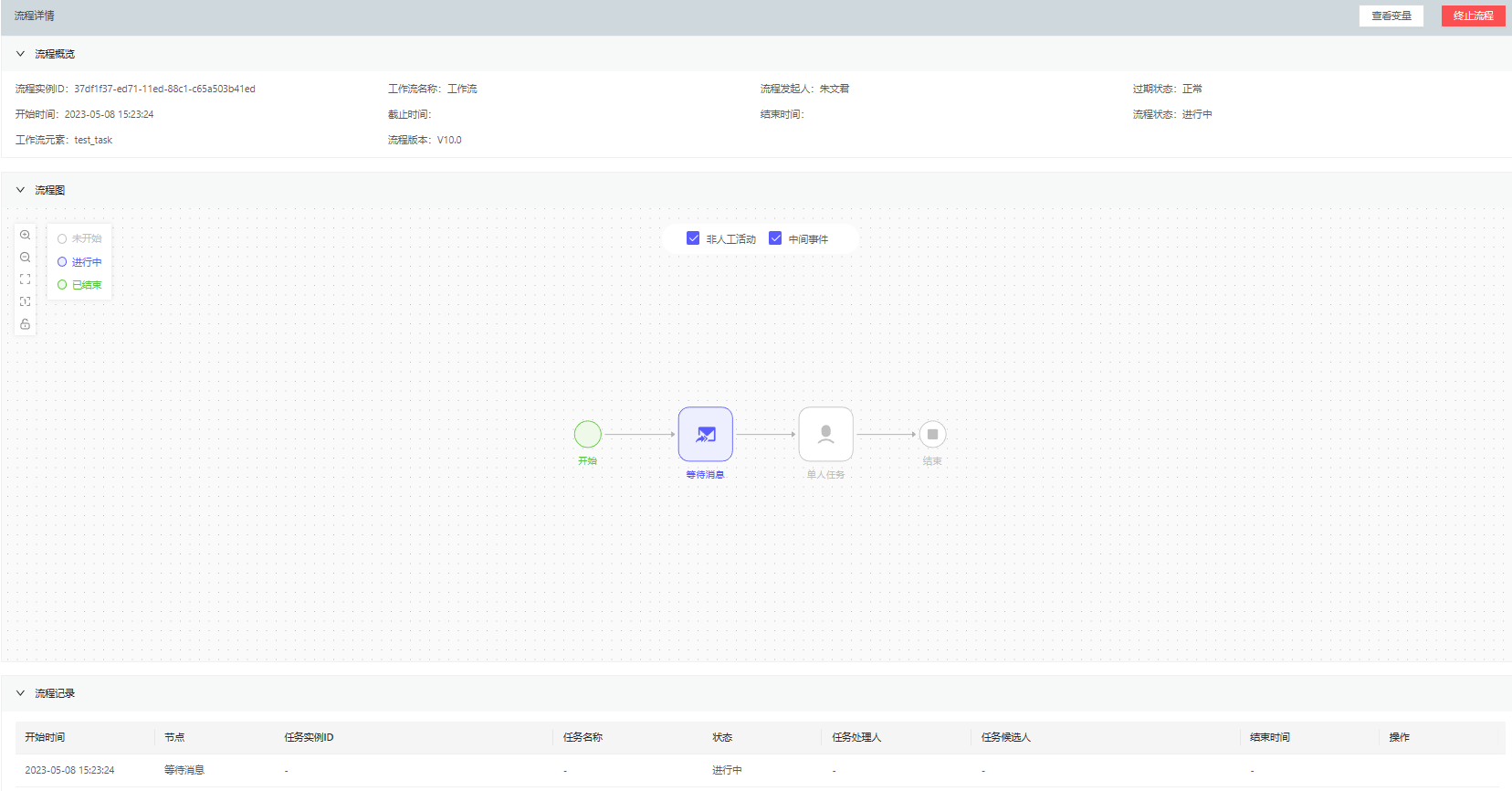Viewport: 1512px width, 791px height.
Task: Fit flow diagram to canvas view
Action: (x=26, y=279)
